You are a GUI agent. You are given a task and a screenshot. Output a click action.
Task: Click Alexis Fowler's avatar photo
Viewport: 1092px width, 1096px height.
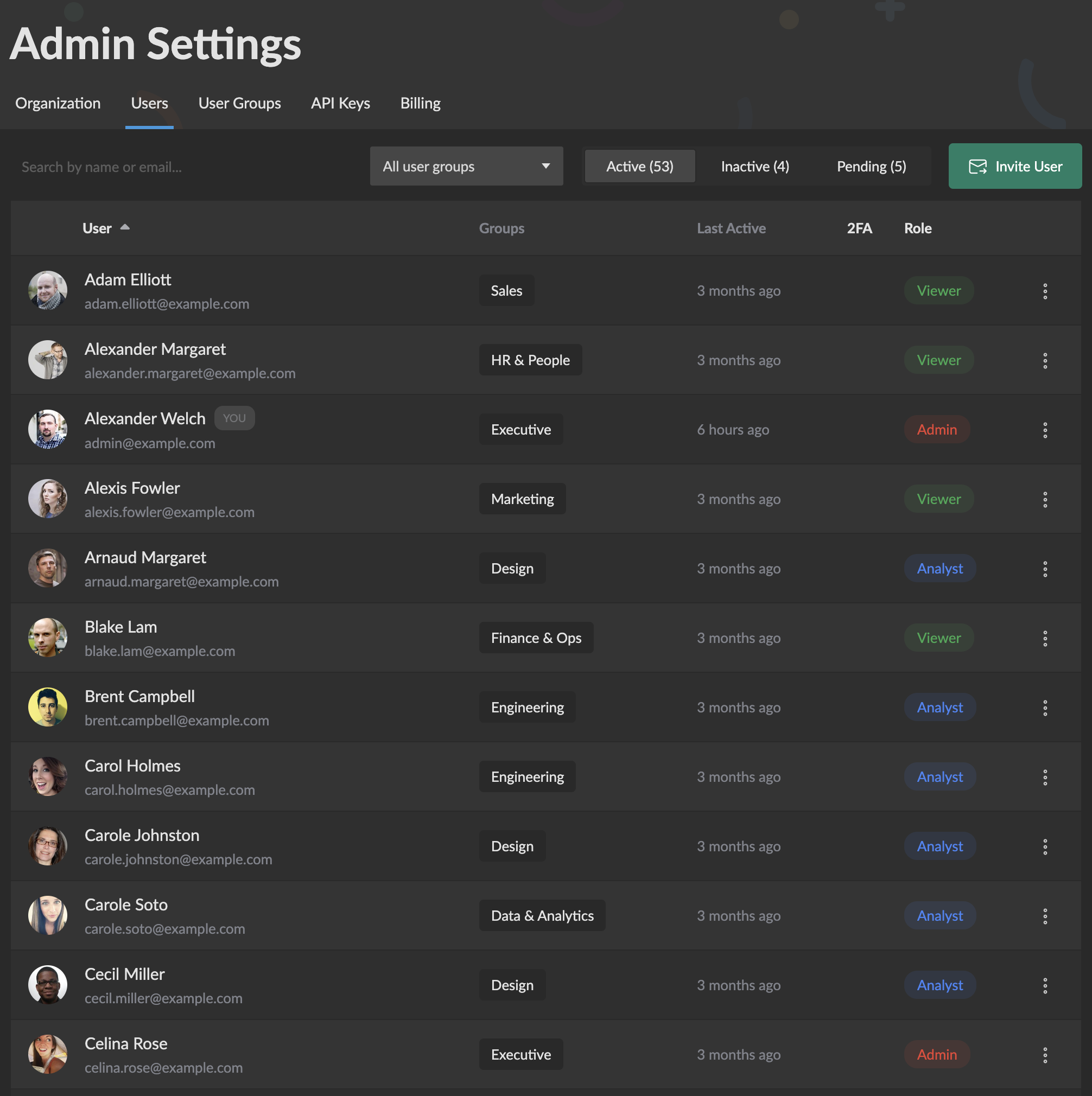(x=48, y=499)
